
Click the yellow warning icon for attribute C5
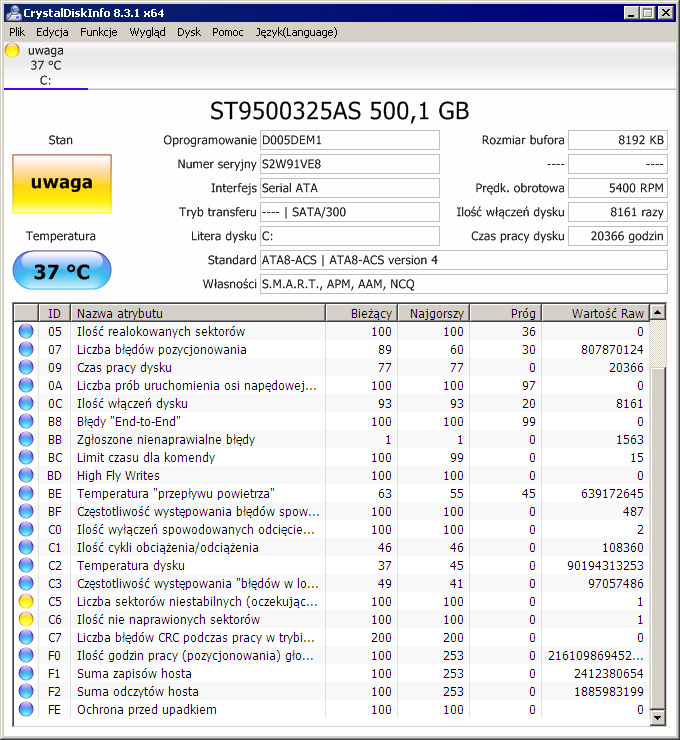click(x=26, y=601)
